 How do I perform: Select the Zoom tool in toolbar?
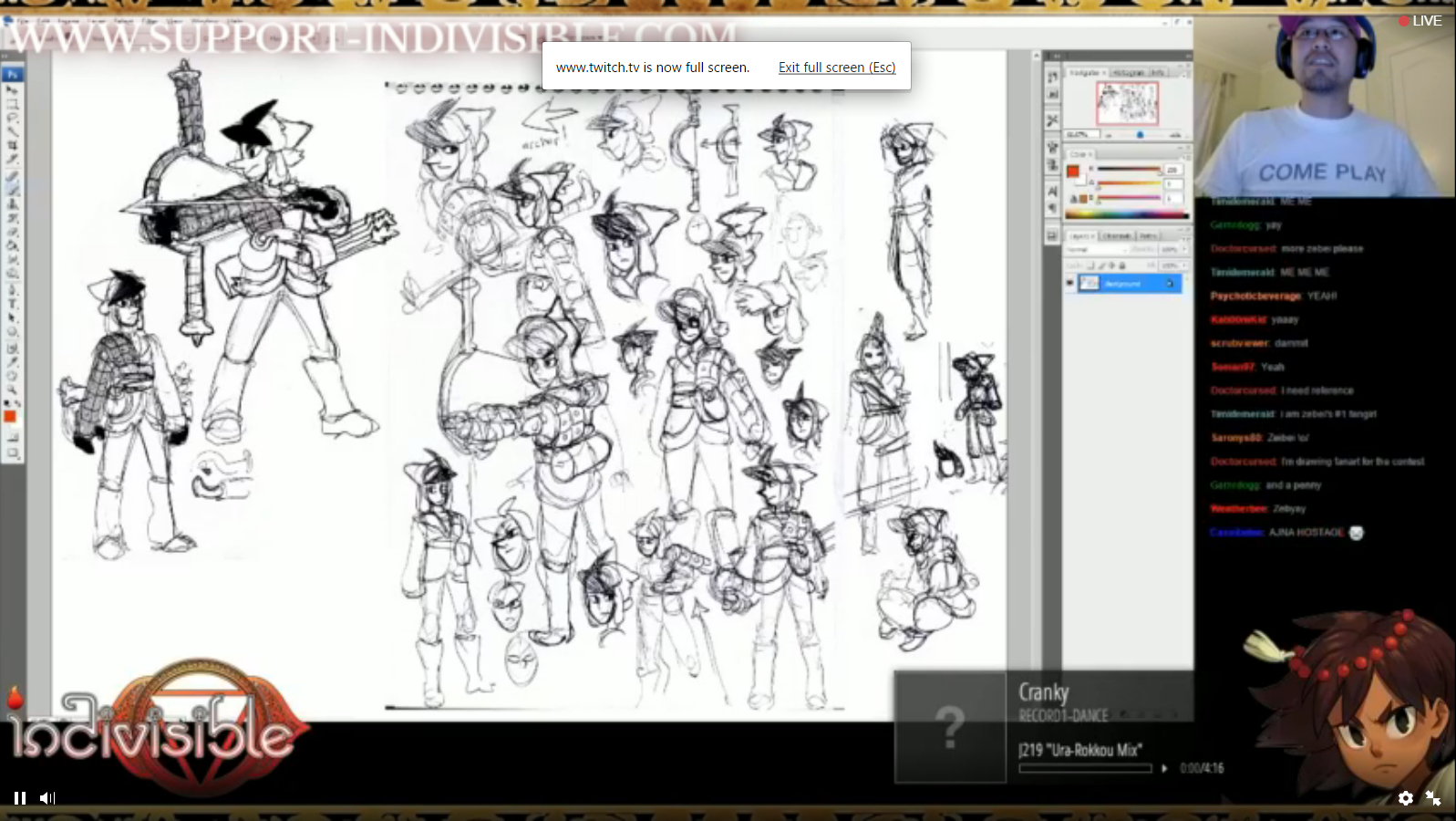[12, 389]
